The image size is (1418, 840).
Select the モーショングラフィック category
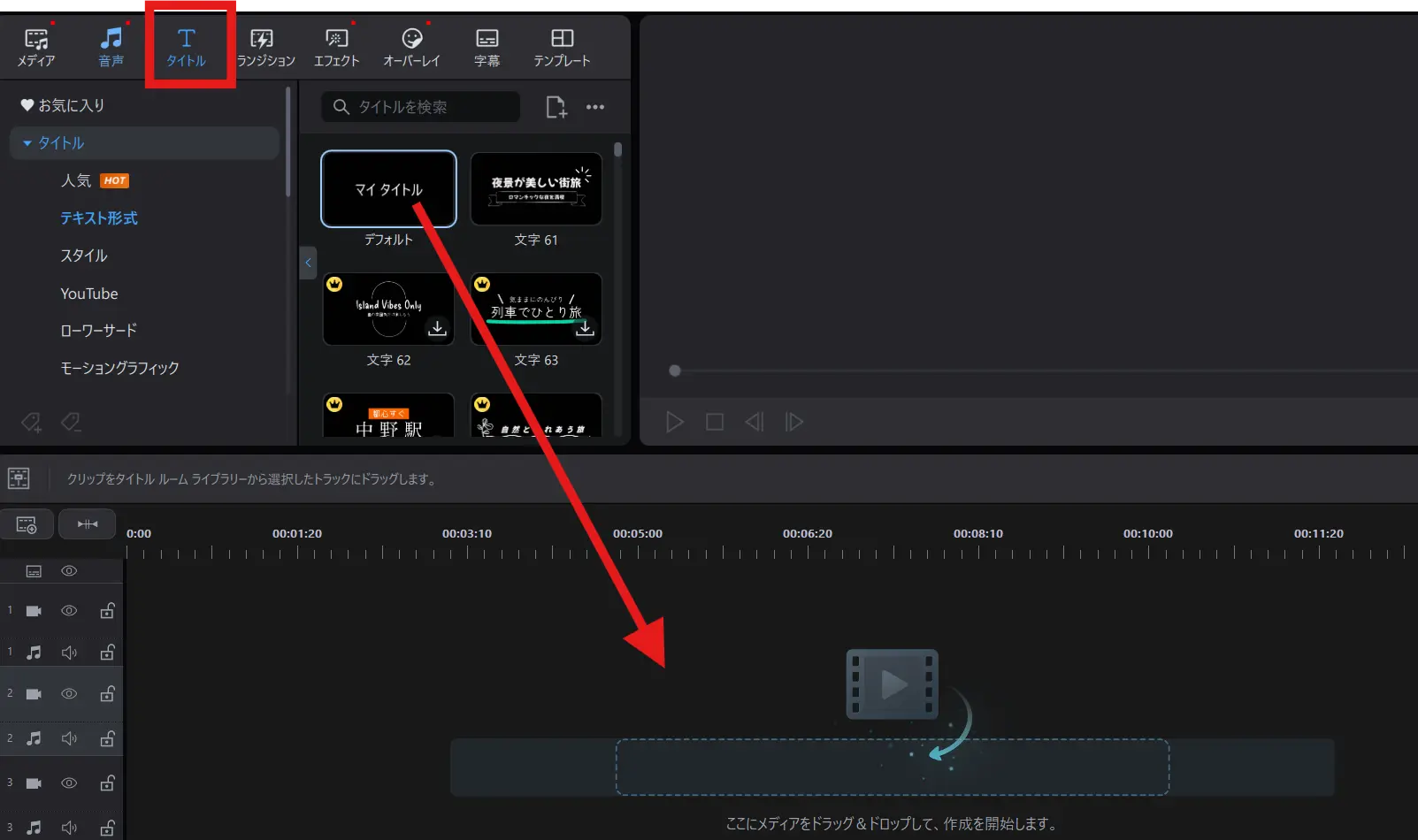[x=119, y=368]
